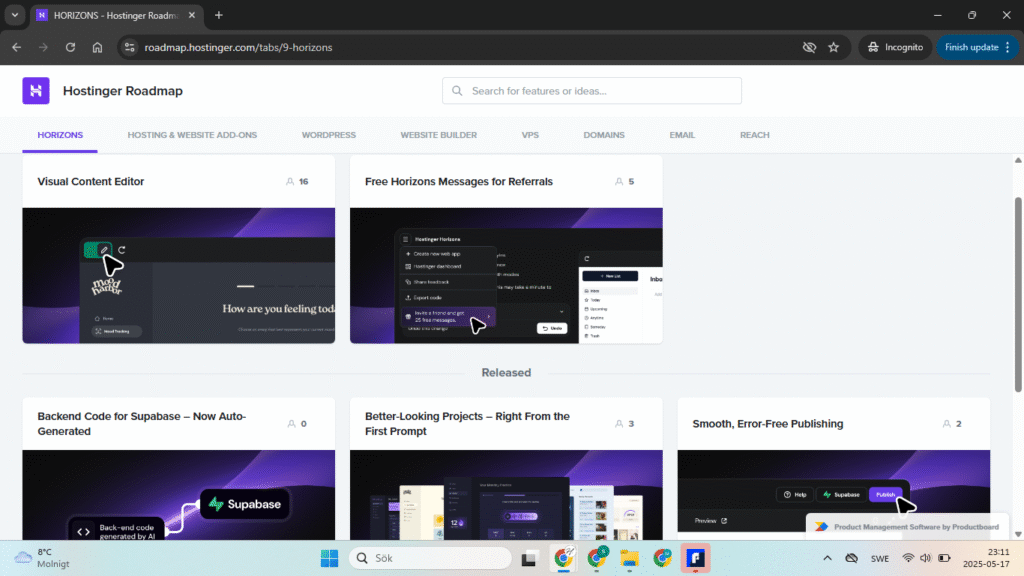This screenshot has width=1024, height=576.
Task: Open the Better-Looking Projects preview image
Action: [506, 495]
